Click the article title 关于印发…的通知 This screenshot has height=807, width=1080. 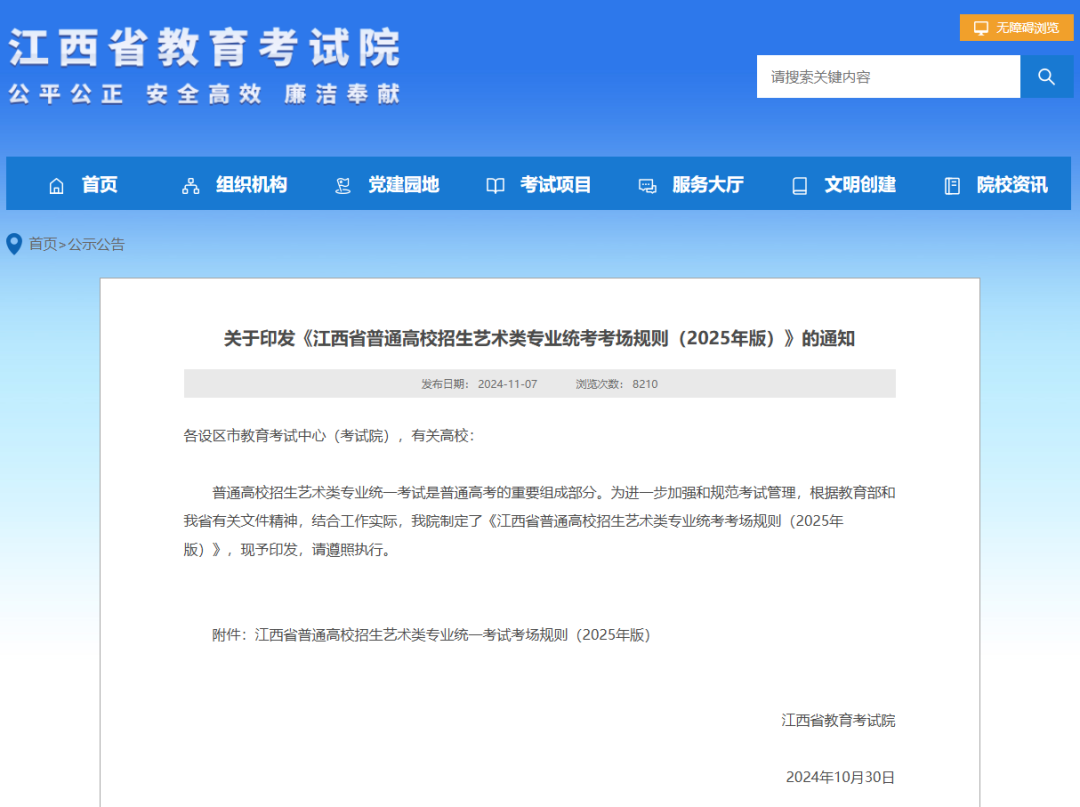coord(539,338)
